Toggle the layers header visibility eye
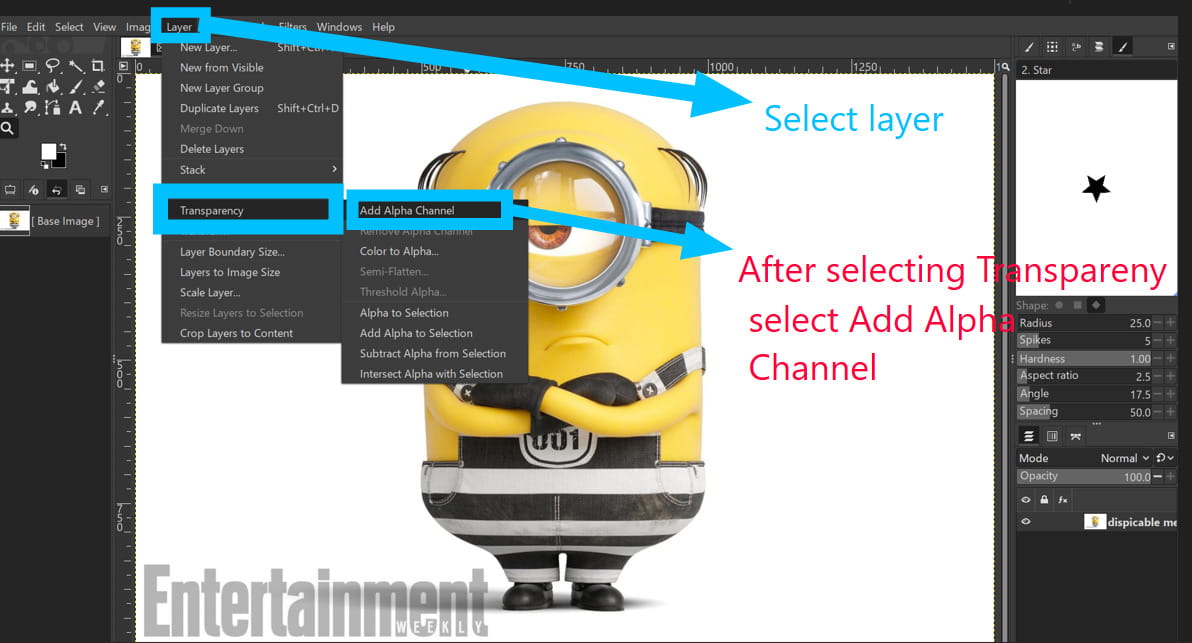This screenshot has width=1192, height=643. [1026, 499]
